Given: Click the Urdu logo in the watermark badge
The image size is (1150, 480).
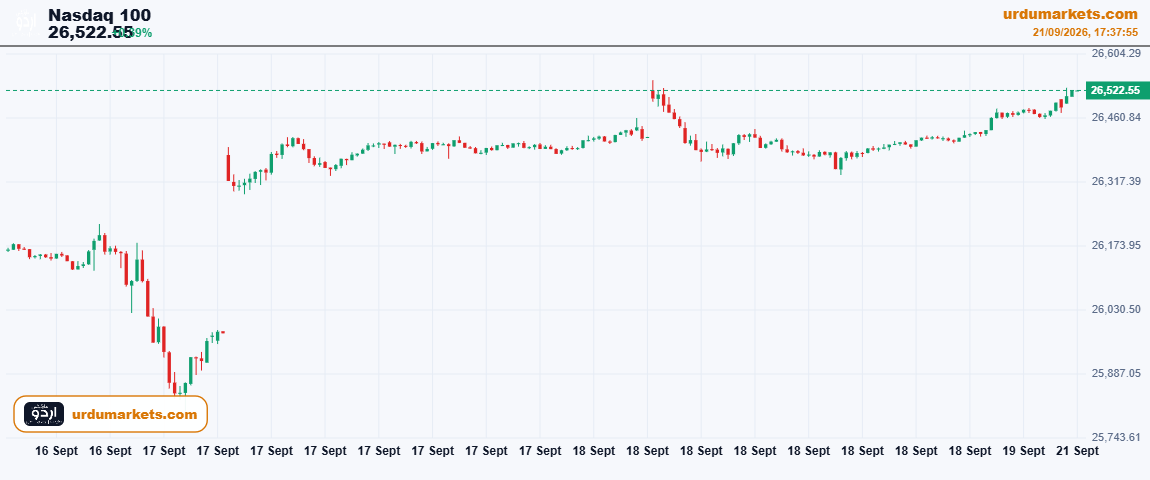Looking at the screenshot, I should click(x=44, y=414).
